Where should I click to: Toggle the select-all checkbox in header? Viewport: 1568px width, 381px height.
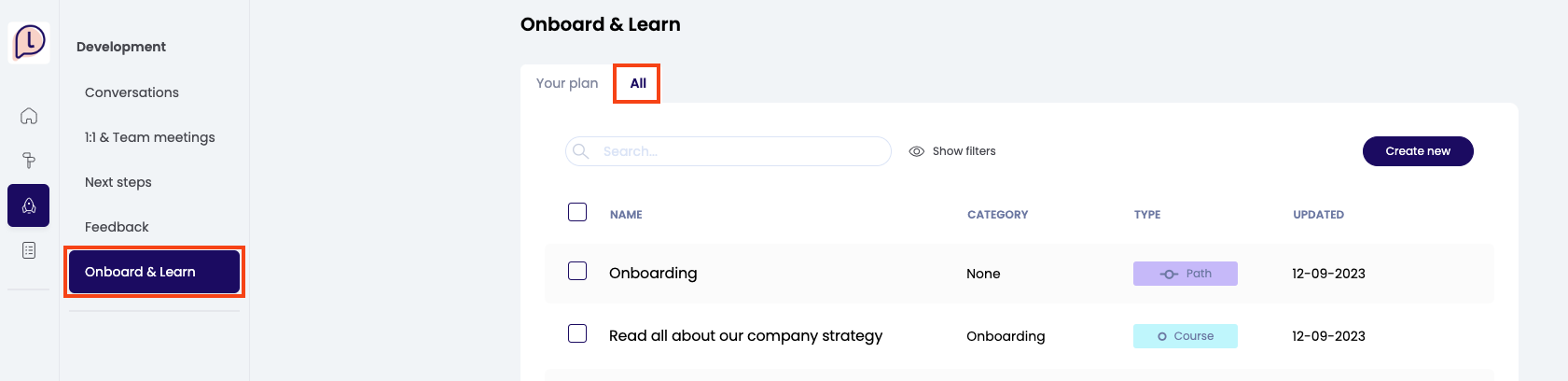577,212
